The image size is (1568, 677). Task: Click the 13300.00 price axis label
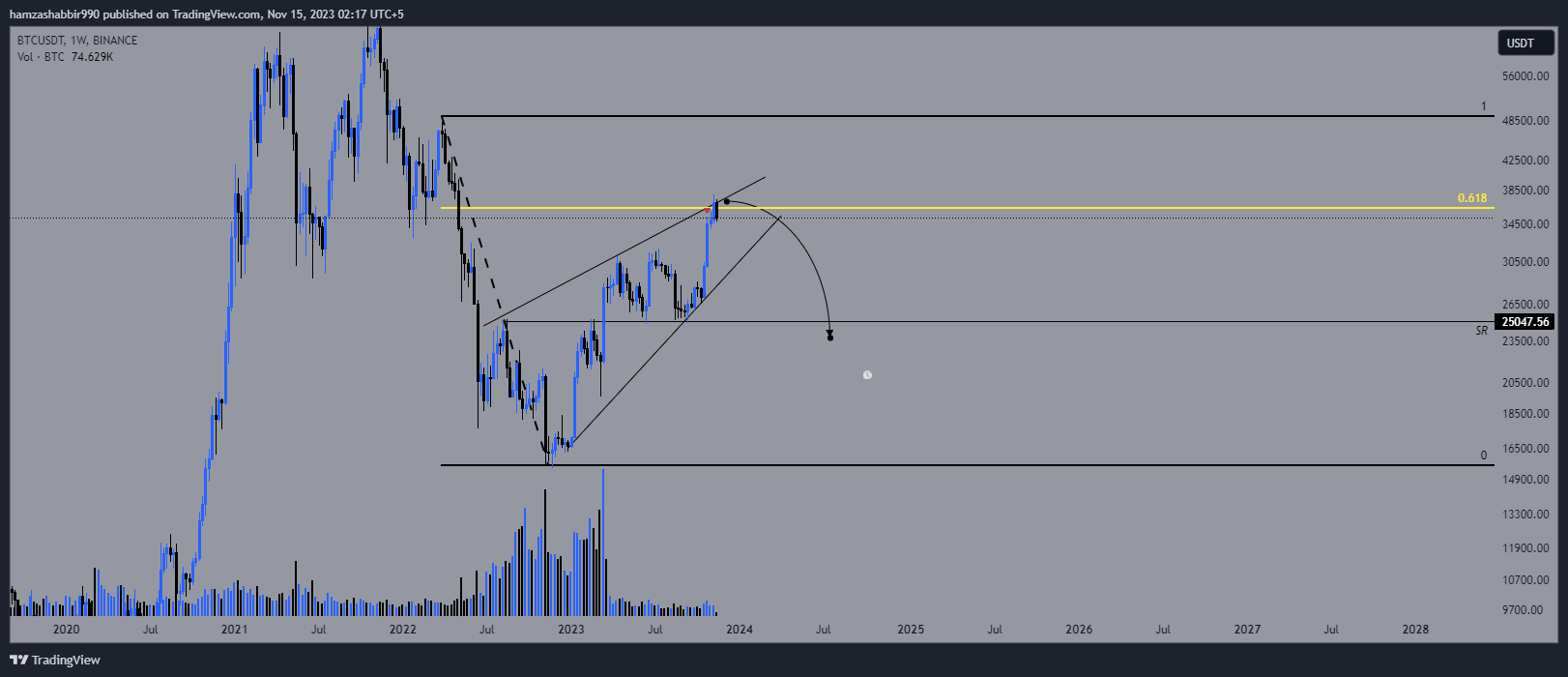click(x=1525, y=515)
